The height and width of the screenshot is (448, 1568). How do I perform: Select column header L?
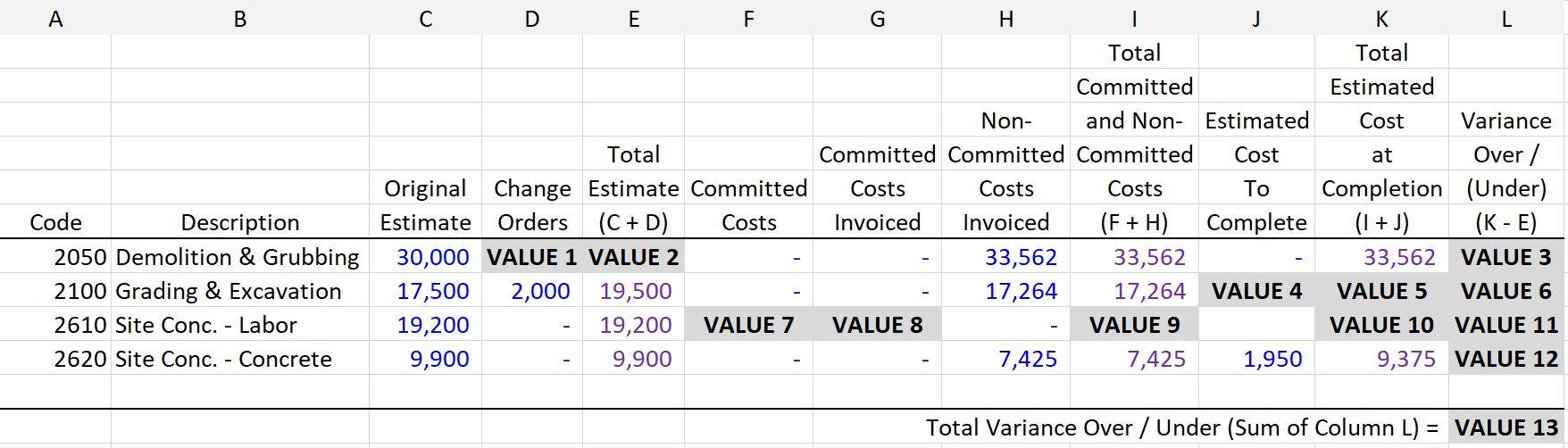coord(1507,18)
